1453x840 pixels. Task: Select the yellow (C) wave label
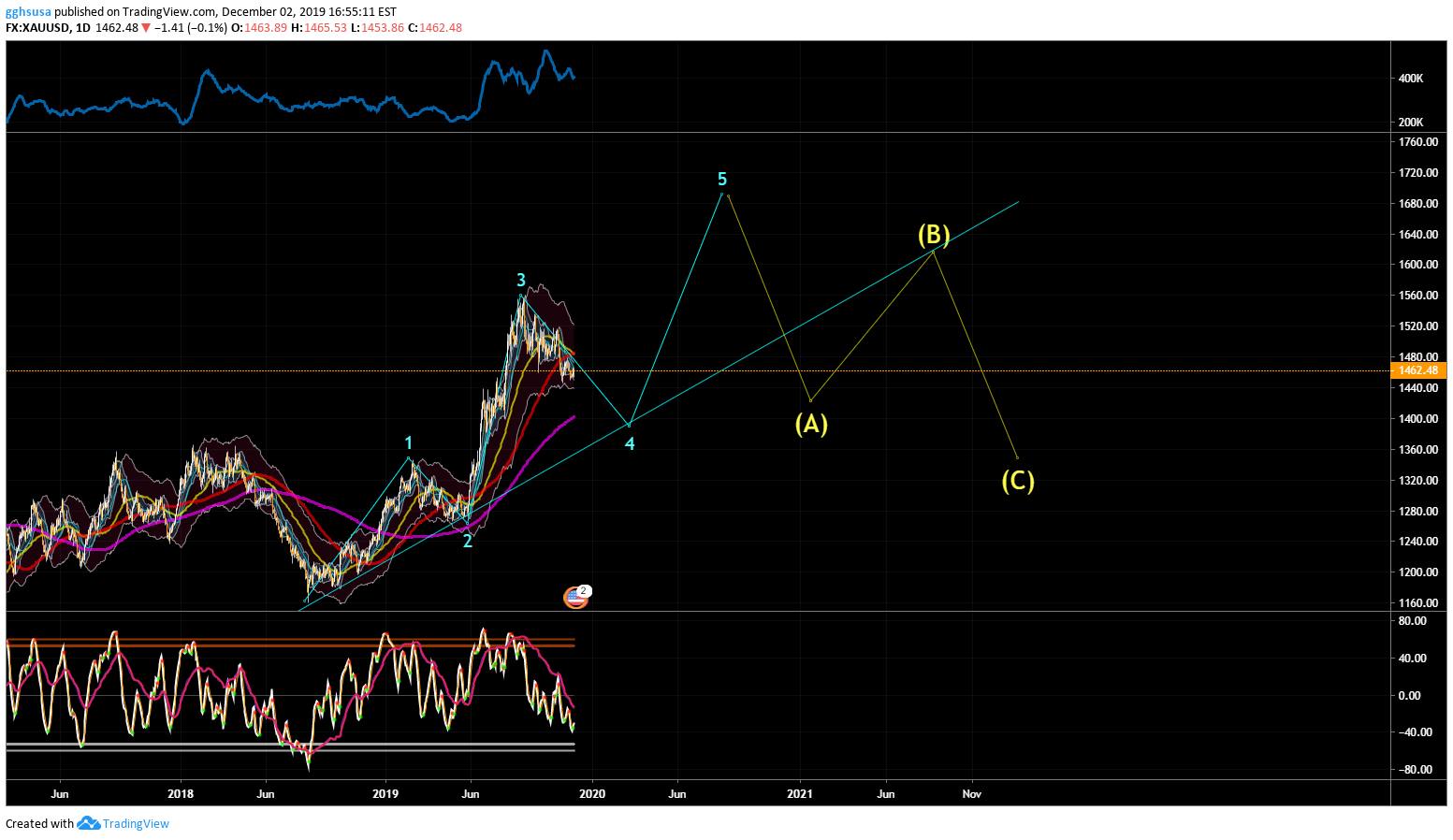tap(1018, 481)
